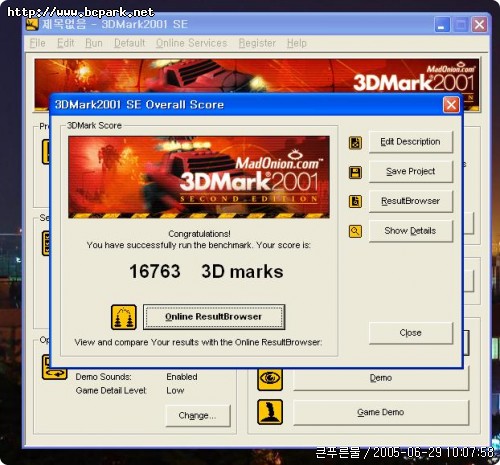This screenshot has width=500, height=465.
Task: Click the joystick icon beside Game Demo
Action: tap(270, 412)
